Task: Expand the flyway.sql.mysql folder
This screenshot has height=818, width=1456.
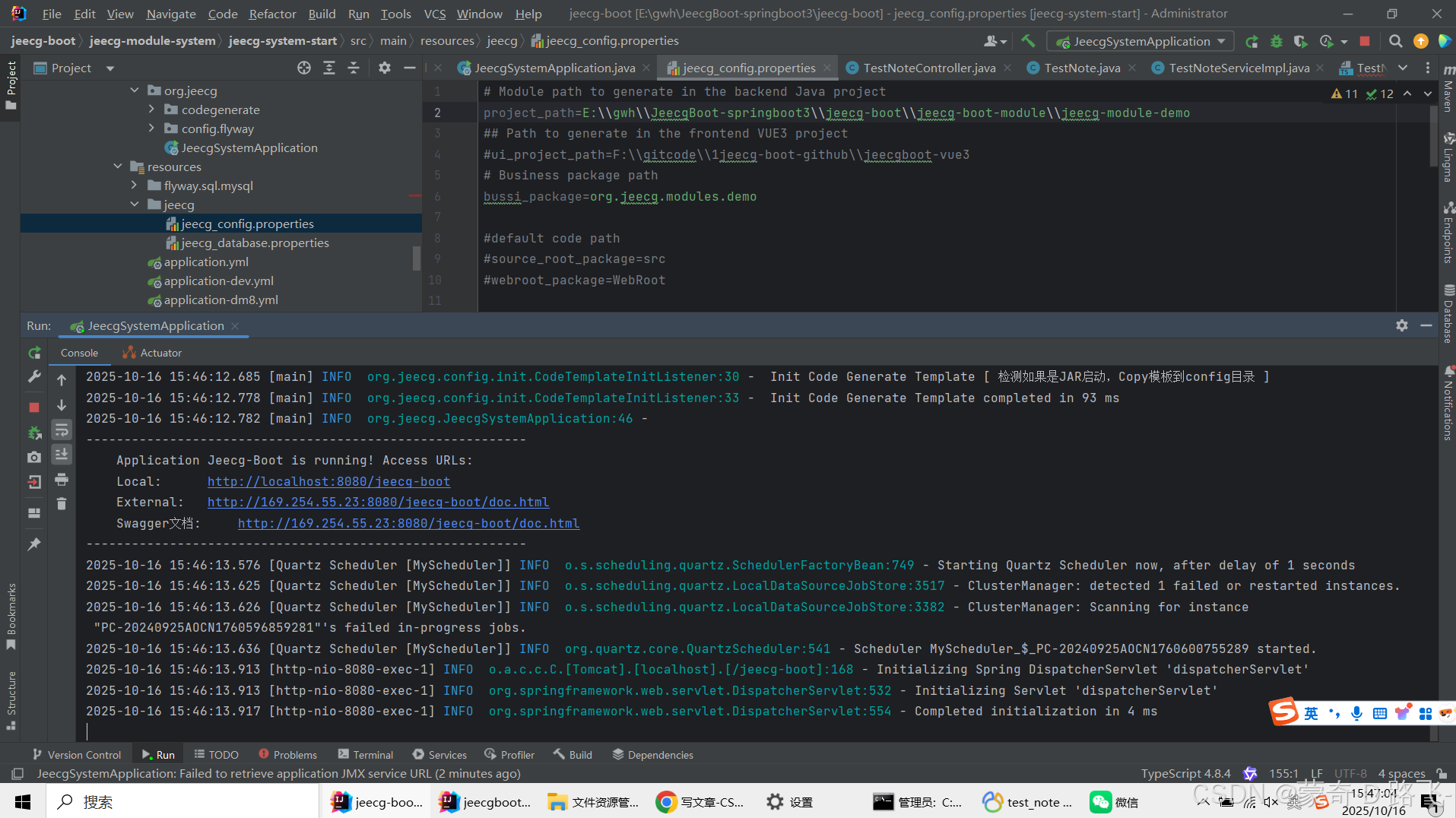Action: click(x=135, y=185)
